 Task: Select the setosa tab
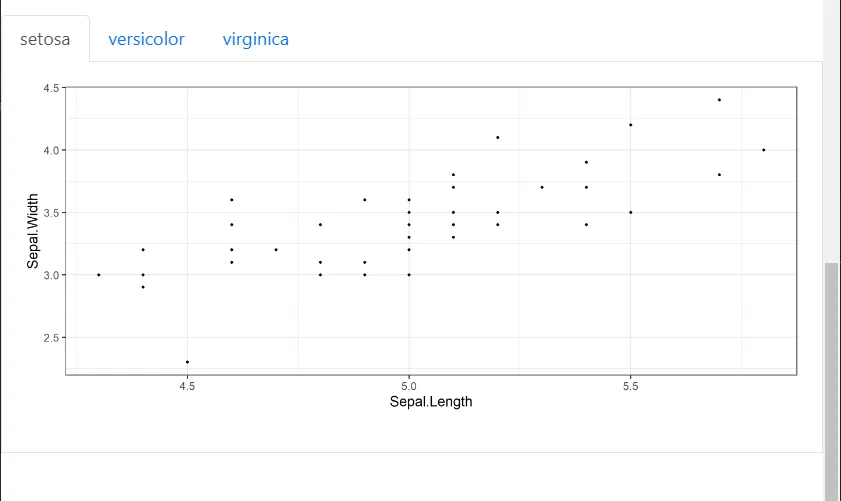[x=45, y=40]
